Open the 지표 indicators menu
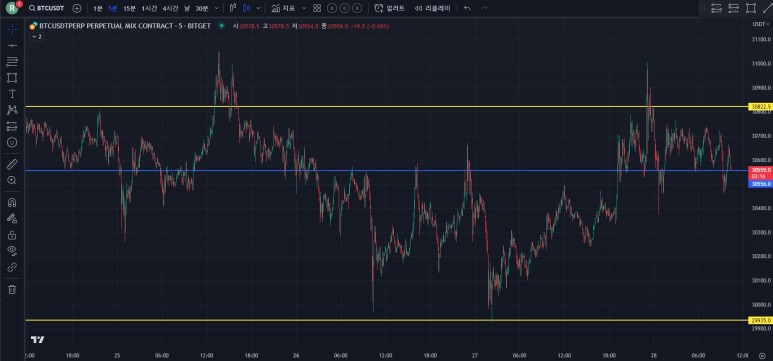The image size is (773, 361). [283, 8]
